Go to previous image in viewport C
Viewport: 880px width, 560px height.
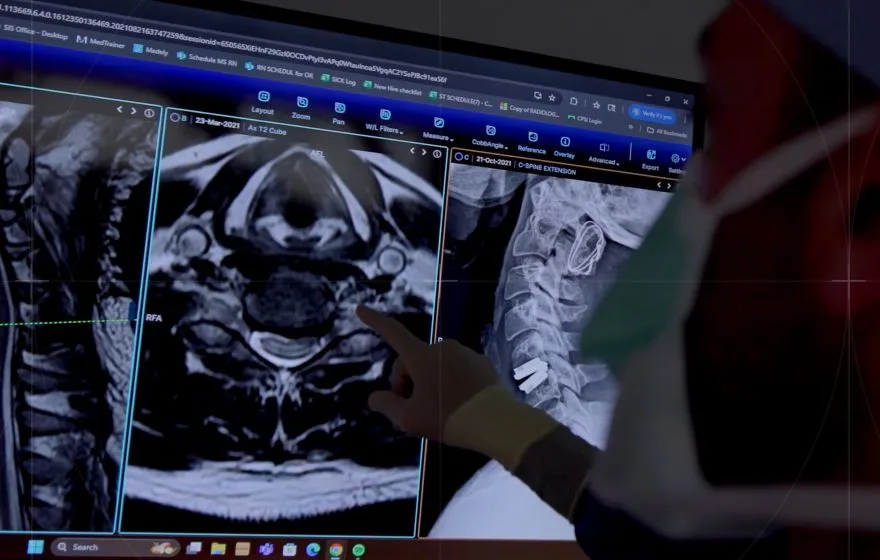[659, 185]
